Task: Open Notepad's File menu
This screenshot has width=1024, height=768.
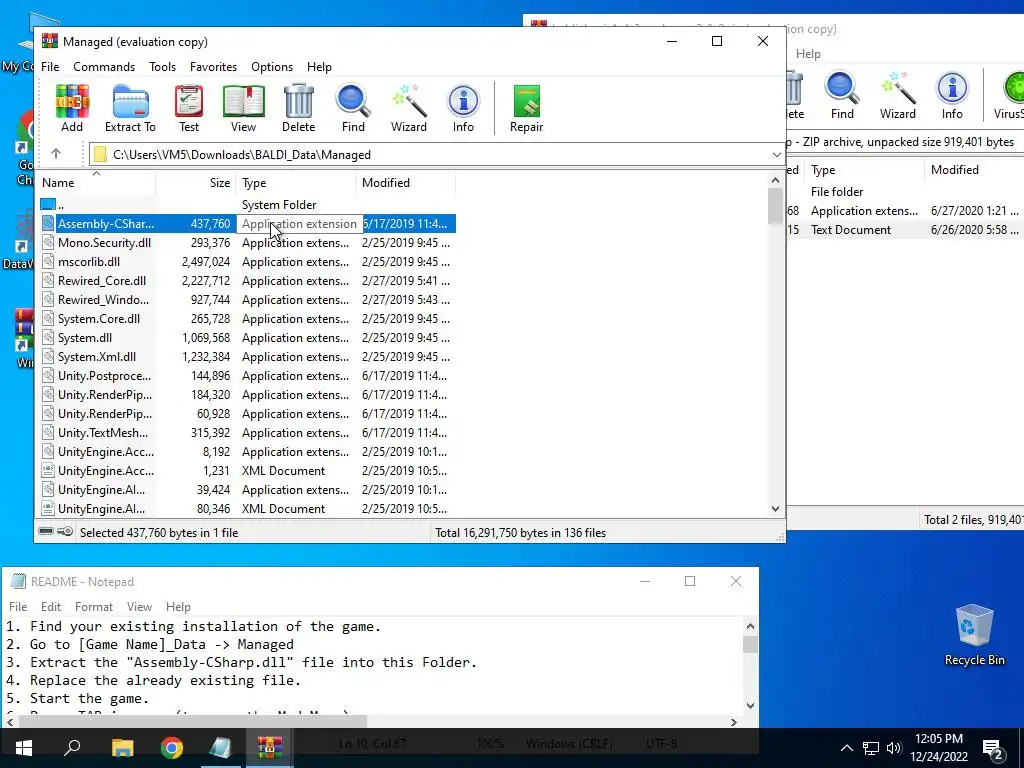Action: [x=18, y=607]
